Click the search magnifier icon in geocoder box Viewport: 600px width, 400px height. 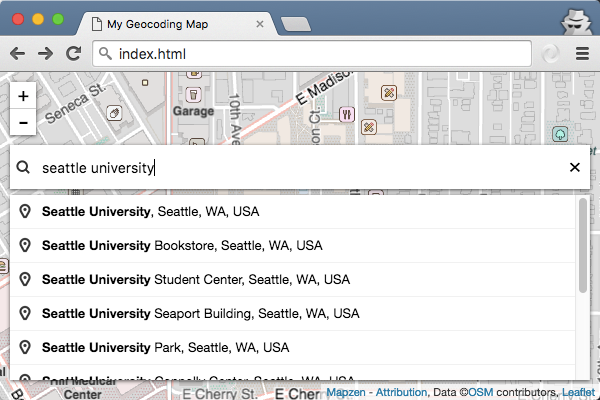click(23, 167)
